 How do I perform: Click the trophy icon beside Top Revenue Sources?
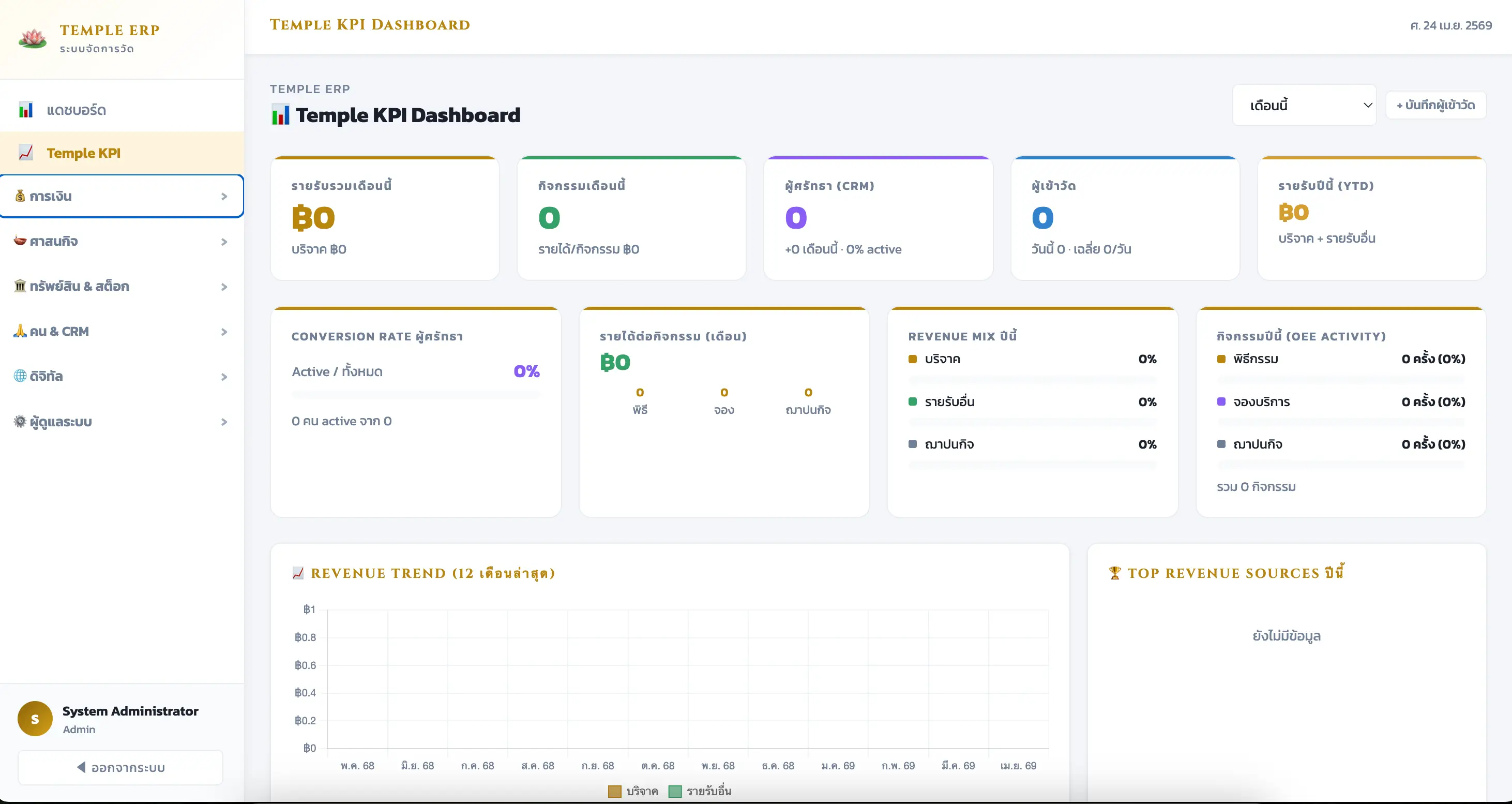tap(1115, 573)
